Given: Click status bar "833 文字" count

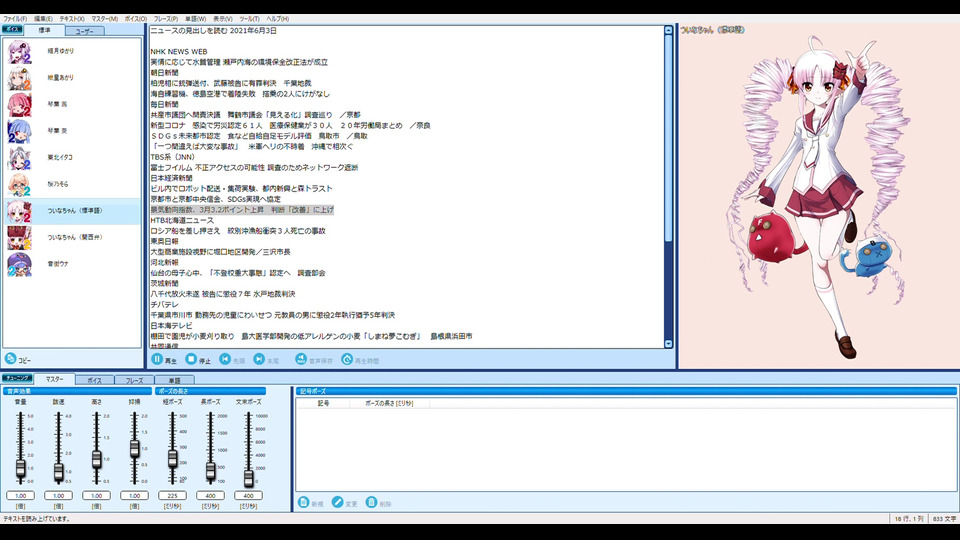Looking at the screenshot, I should [x=943, y=519].
